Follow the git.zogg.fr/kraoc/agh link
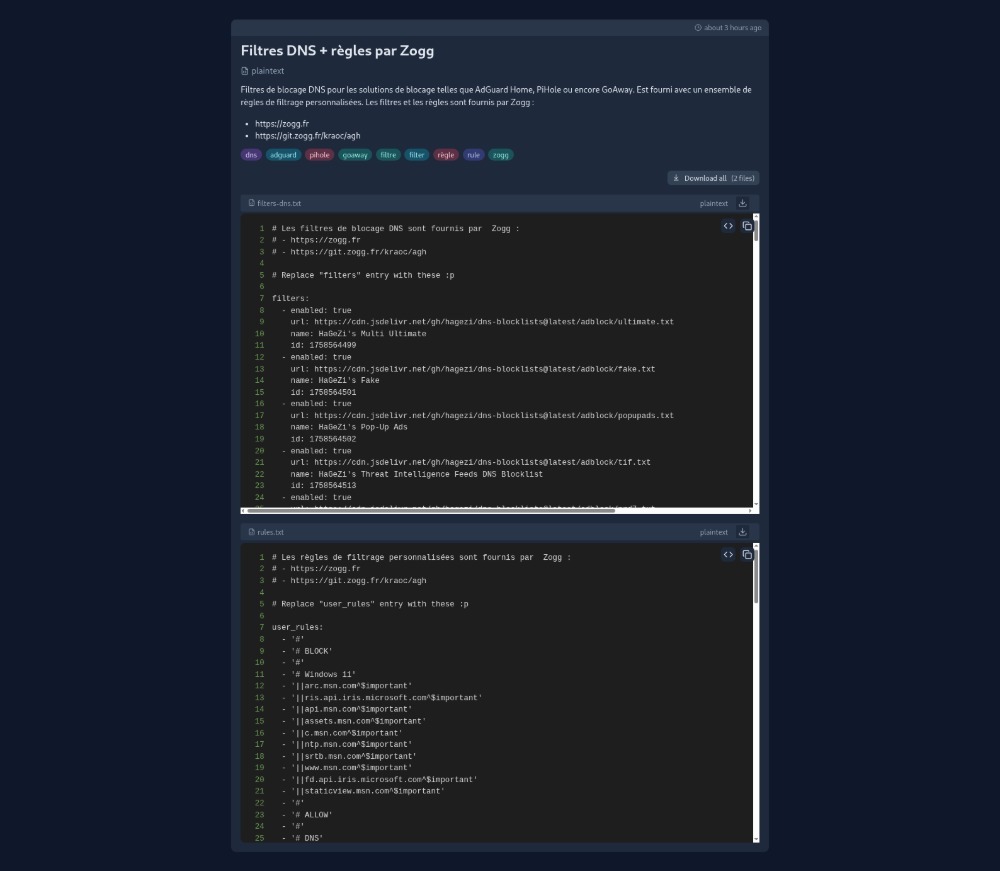The height and width of the screenshot is (871, 1000). [307, 135]
